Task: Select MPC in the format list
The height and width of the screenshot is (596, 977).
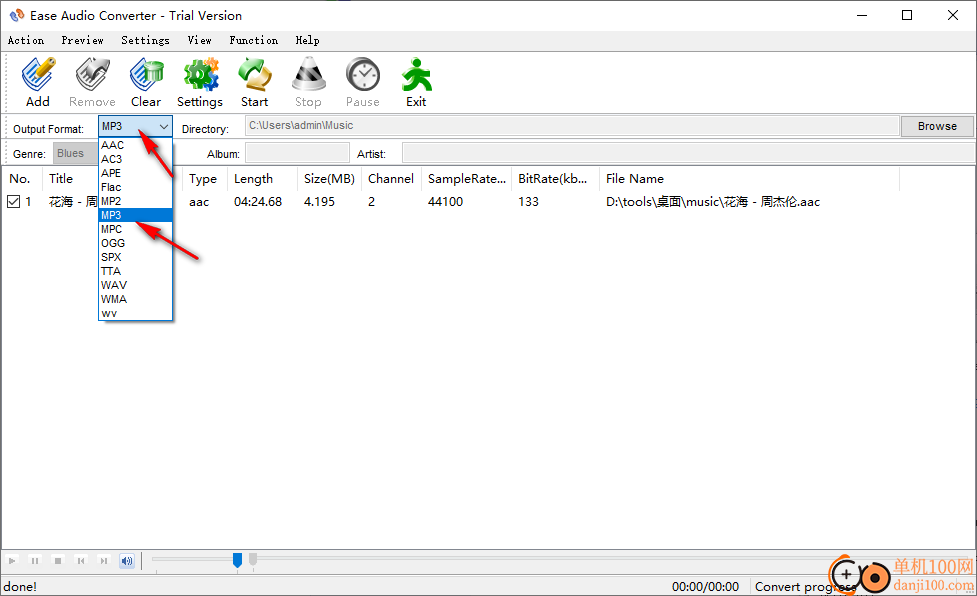Action: [x=135, y=229]
